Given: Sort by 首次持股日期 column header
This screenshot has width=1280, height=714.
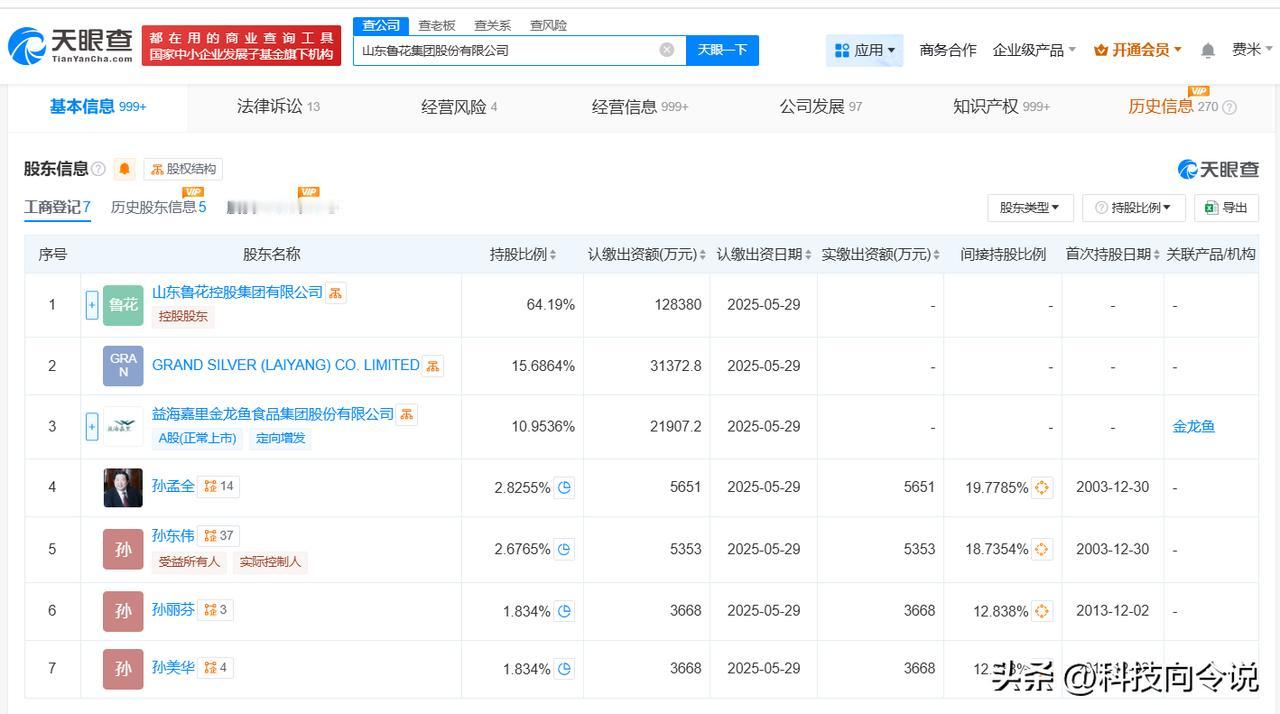Looking at the screenshot, I should point(1113,255).
